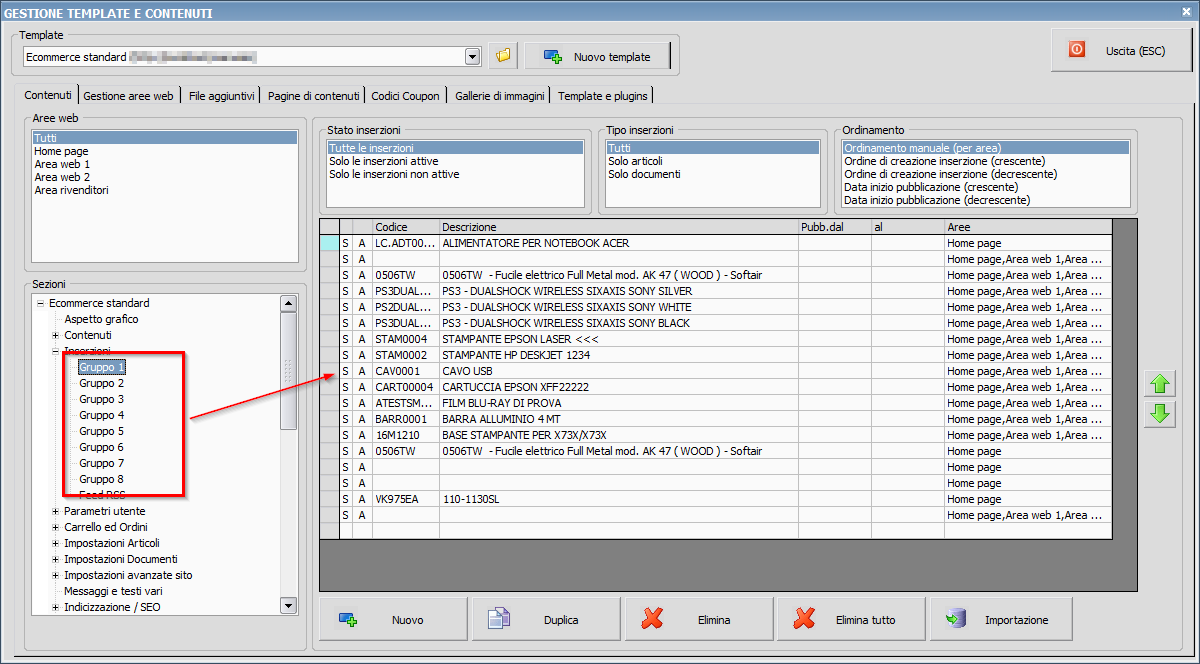Select 'Solo le inserzioni attive' filter
The image size is (1200, 664).
384,161
